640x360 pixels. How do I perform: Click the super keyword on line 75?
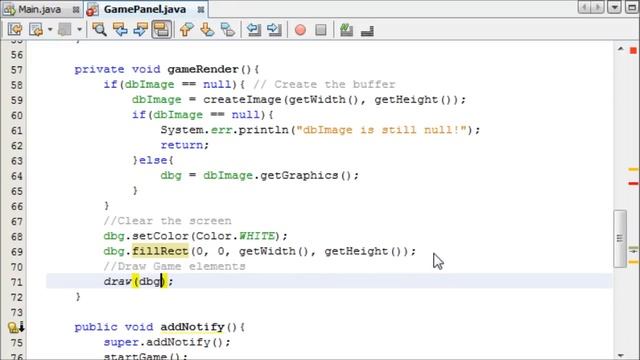click(x=121, y=342)
